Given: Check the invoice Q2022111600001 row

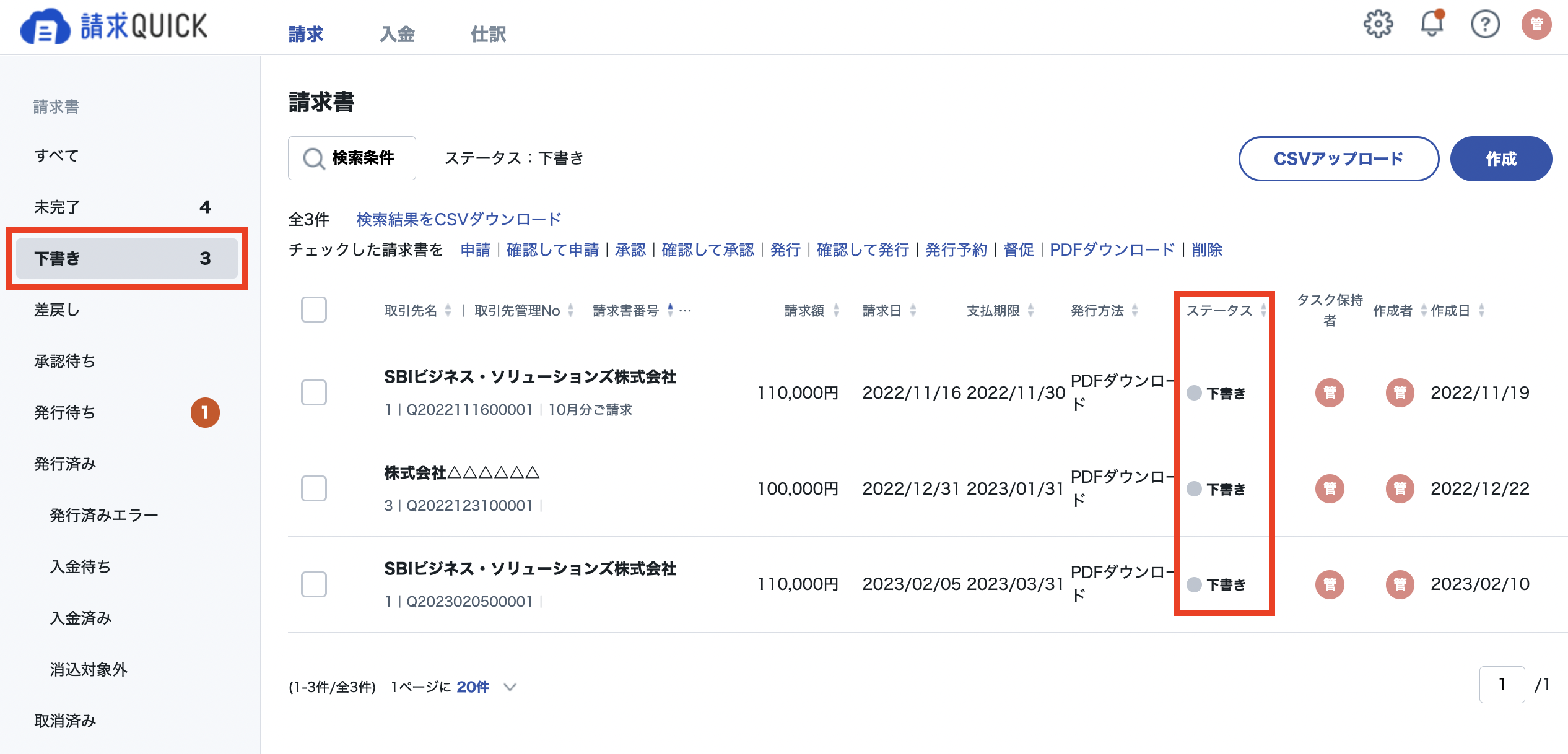Looking at the screenshot, I should [314, 392].
